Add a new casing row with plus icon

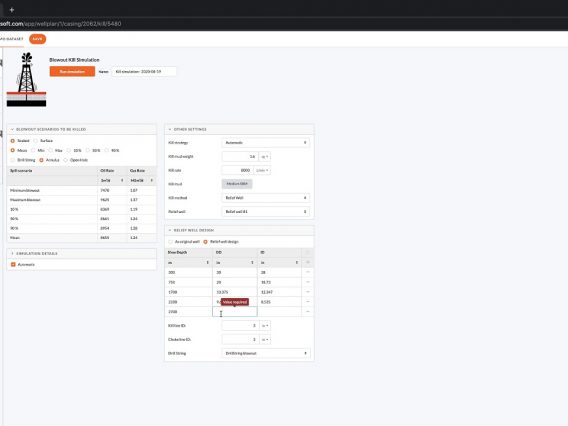[308, 262]
